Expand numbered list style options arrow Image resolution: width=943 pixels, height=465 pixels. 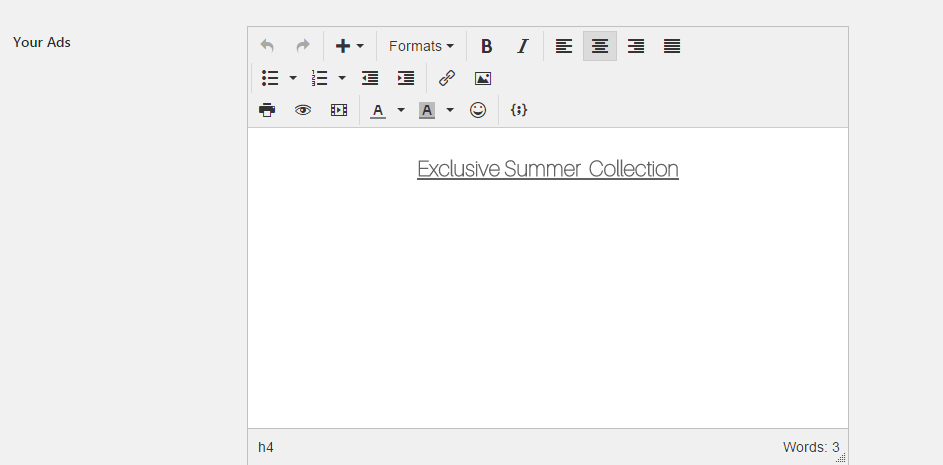342,78
